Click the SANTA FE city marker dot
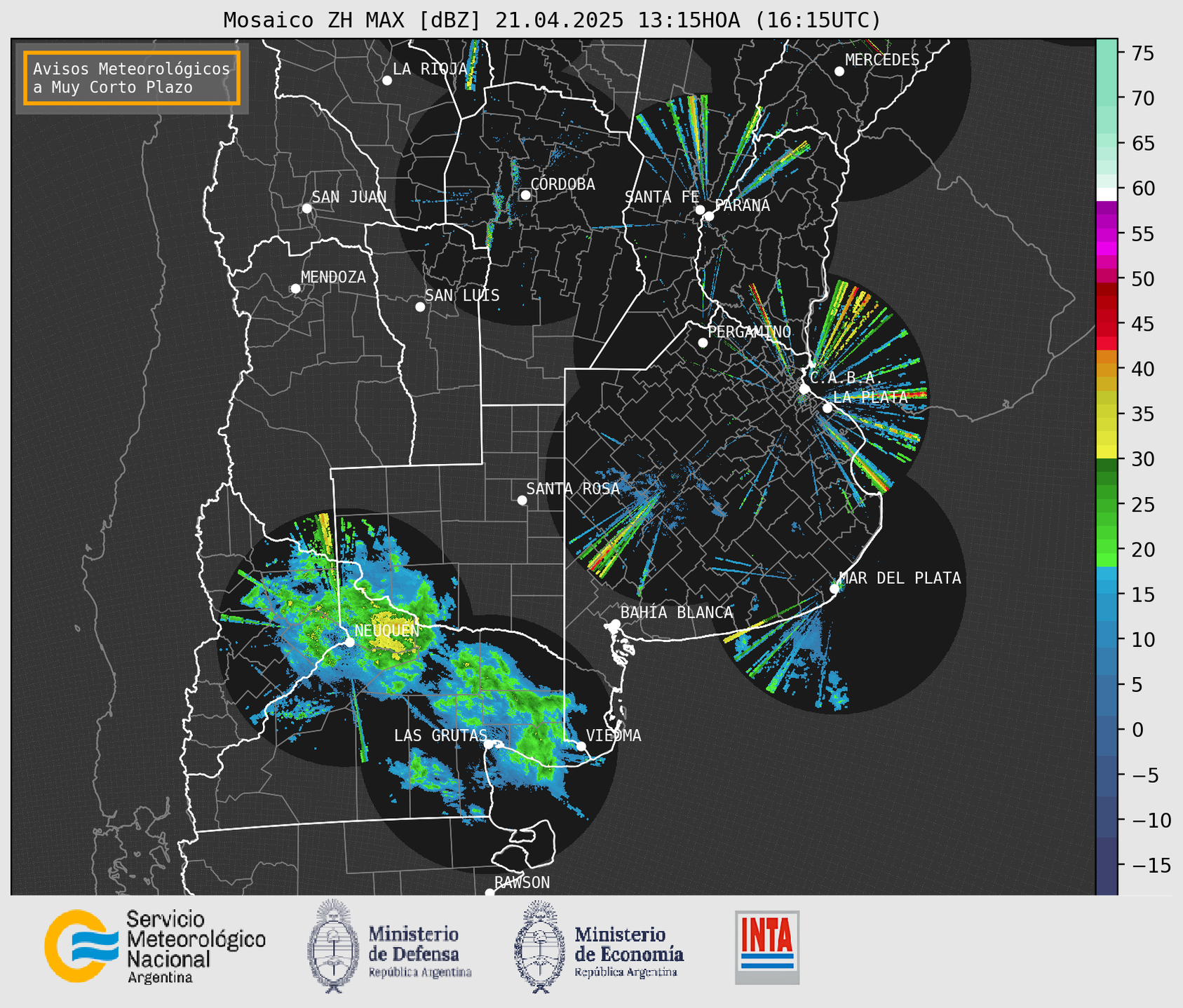Image resolution: width=1183 pixels, height=1008 pixels. (700, 210)
